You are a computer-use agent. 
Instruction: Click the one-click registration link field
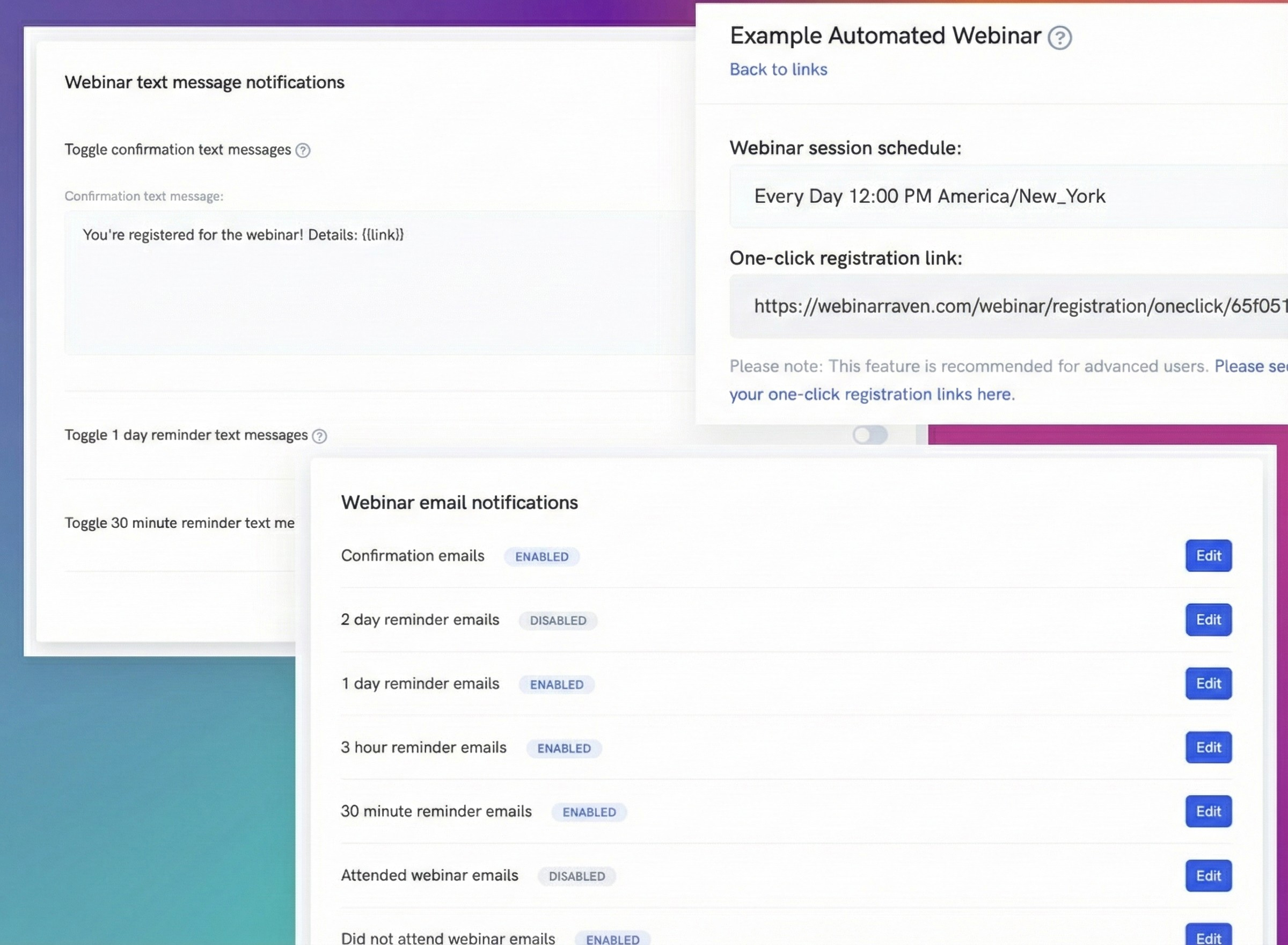coord(1006,306)
